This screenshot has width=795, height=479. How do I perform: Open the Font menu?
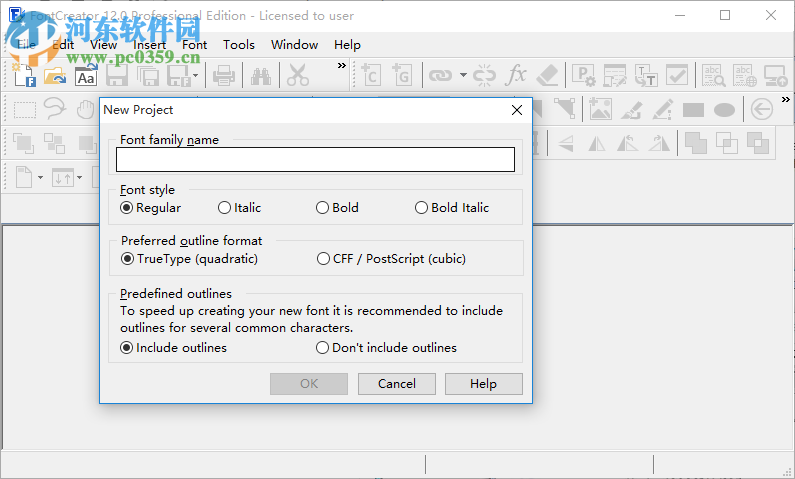[x=195, y=45]
